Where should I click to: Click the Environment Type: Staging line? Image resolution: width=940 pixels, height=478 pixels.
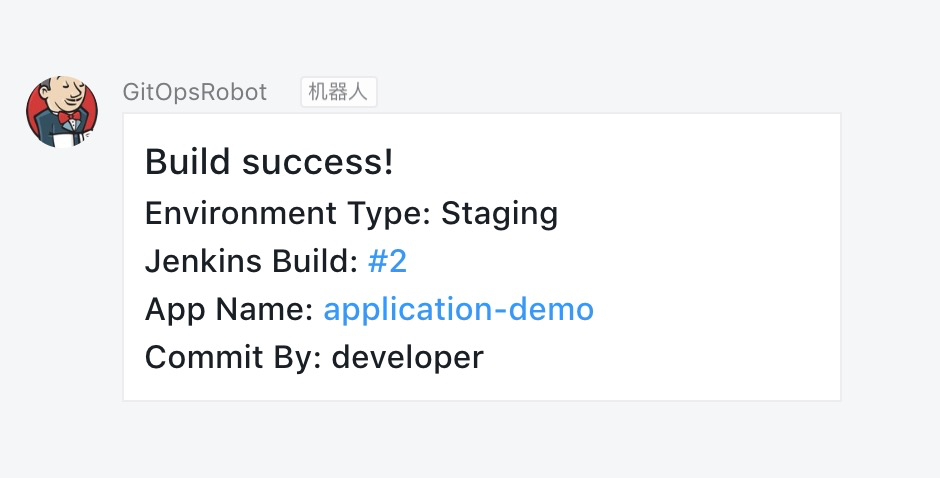click(351, 214)
